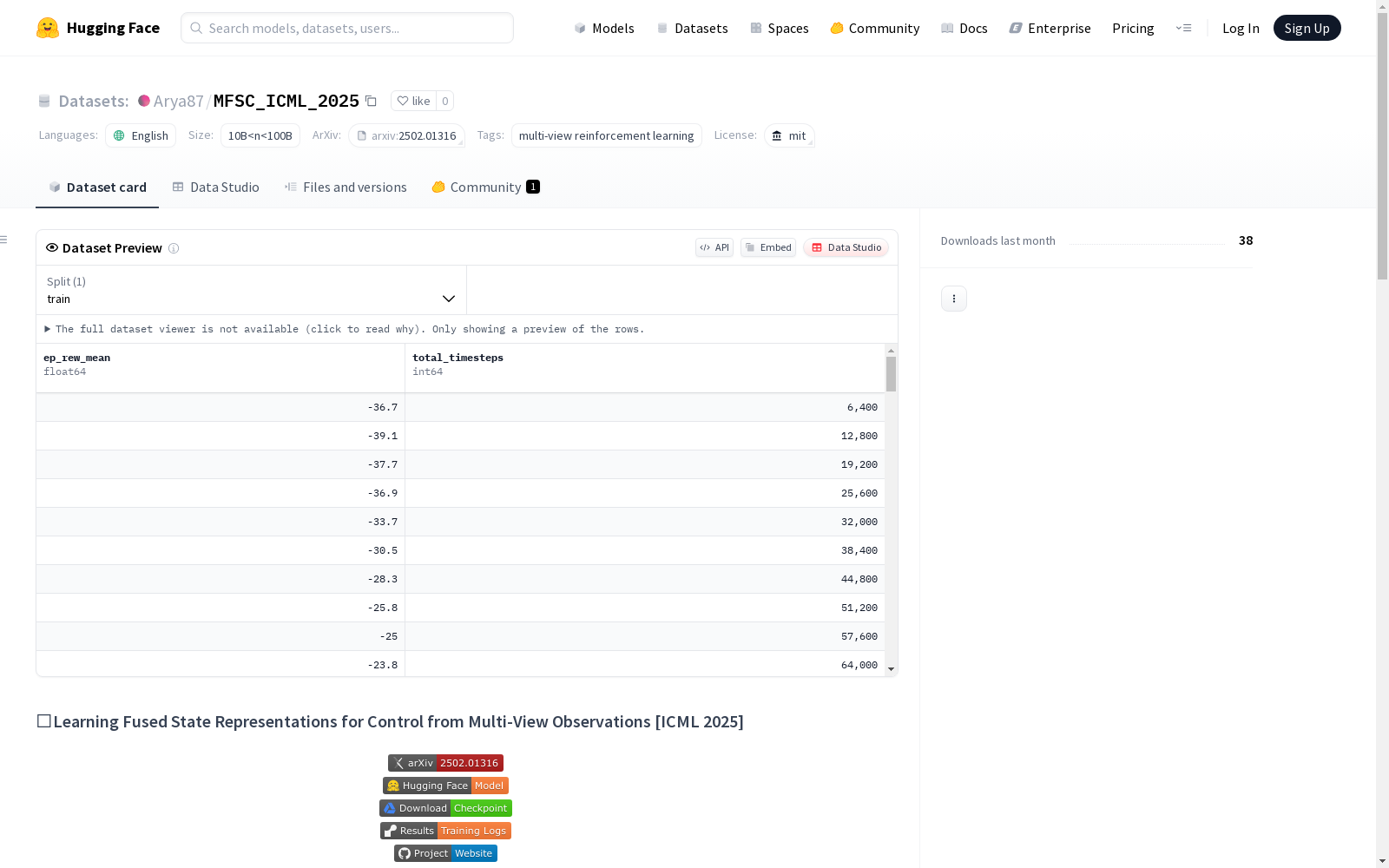
Task: Go to the Pricing page
Action: pyautogui.click(x=1133, y=28)
